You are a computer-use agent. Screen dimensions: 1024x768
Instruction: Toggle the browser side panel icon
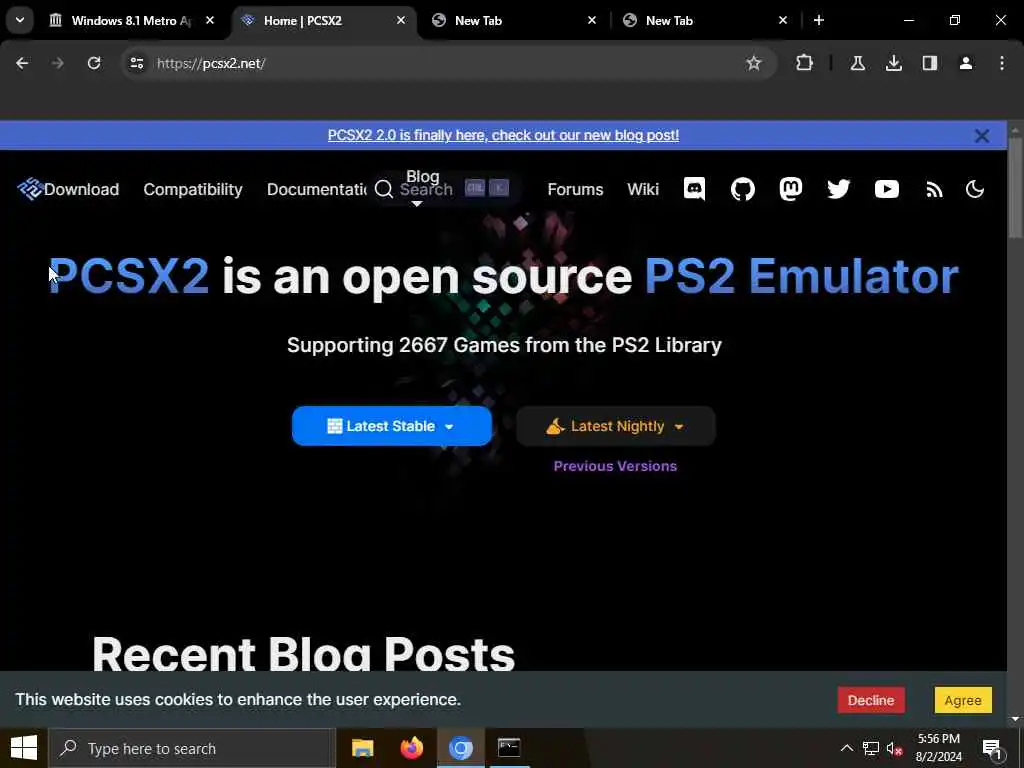[x=929, y=63]
